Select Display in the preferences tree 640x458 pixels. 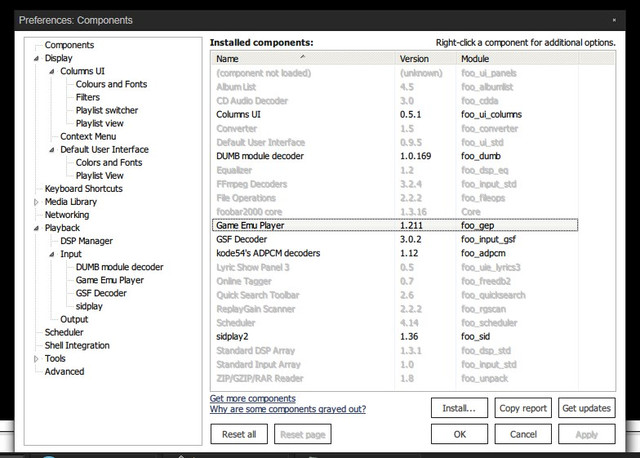[58, 58]
